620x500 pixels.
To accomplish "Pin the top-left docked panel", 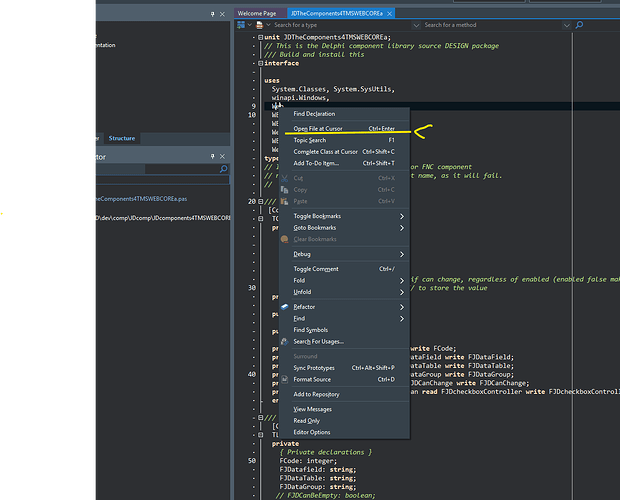I will tap(212, 13).
